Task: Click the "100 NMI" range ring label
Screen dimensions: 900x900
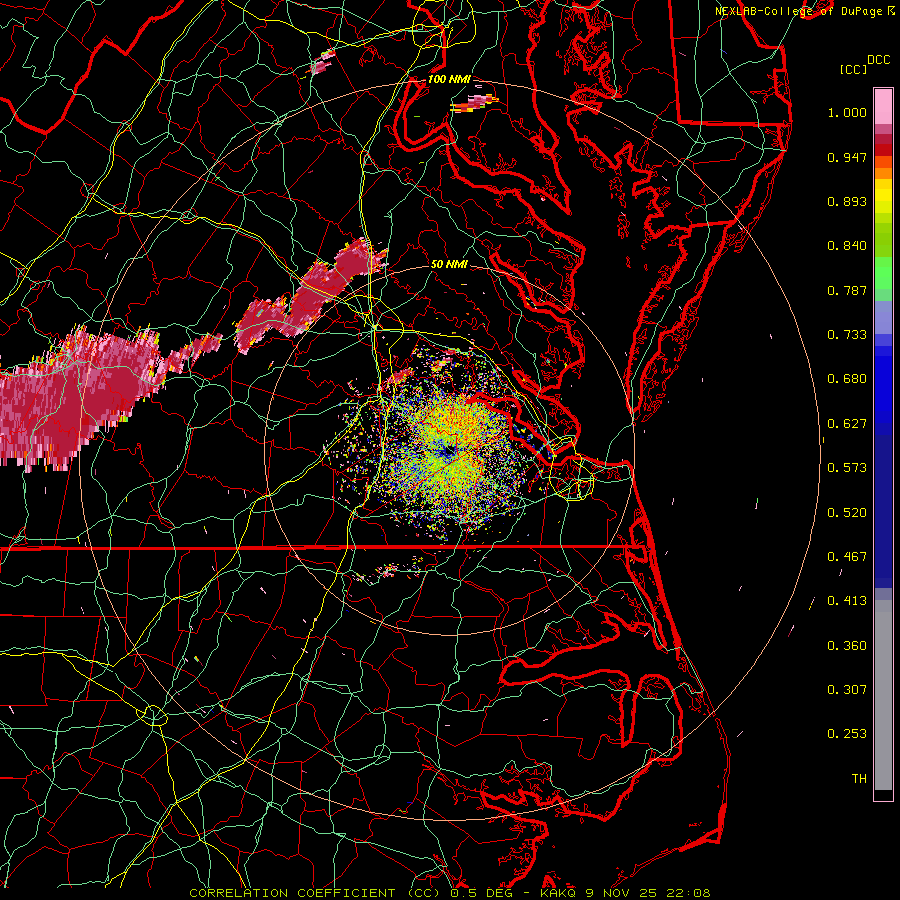Action: pyautogui.click(x=449, y=79)
